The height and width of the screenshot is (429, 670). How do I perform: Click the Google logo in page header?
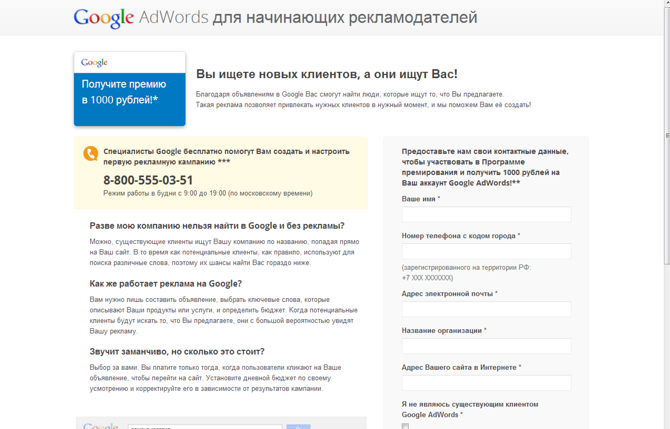(103, 18)
